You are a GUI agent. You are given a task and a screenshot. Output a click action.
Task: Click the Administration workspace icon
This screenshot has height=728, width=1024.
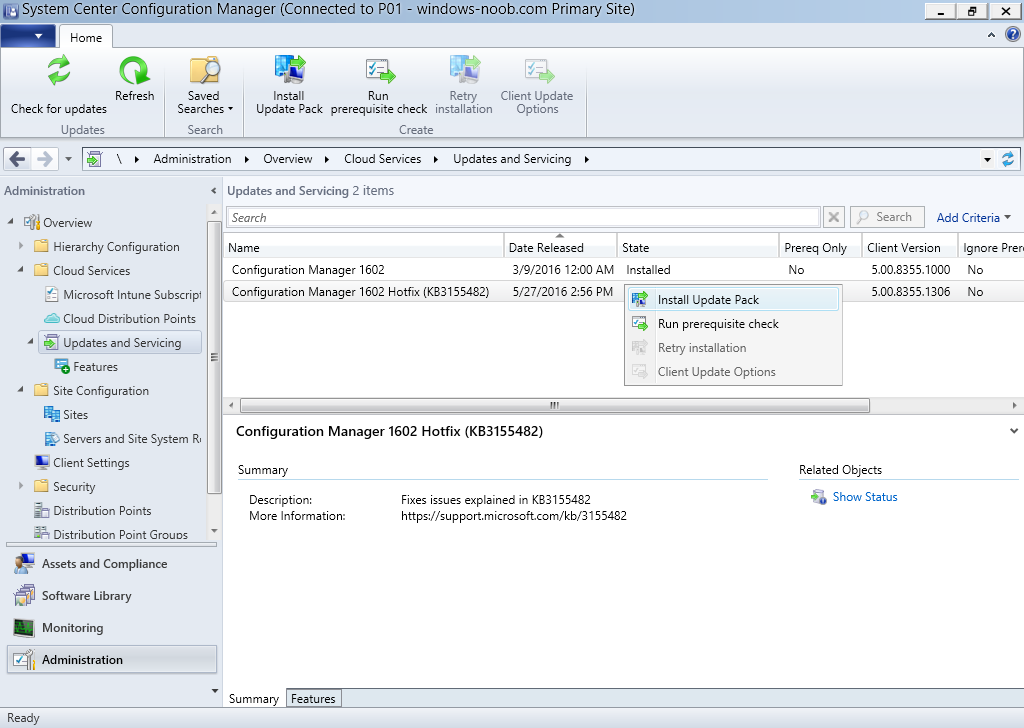point(24,659)
